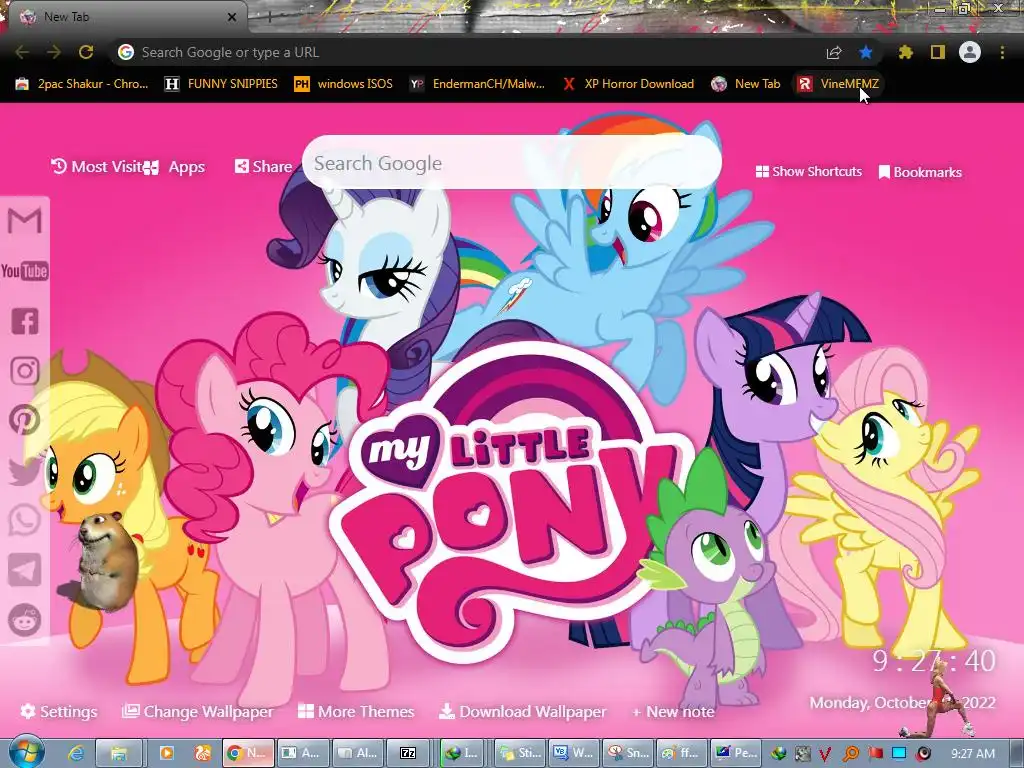Share this page via address bar icon
The width and height of the screenshot is (1024, 768).
click(834, 52)
